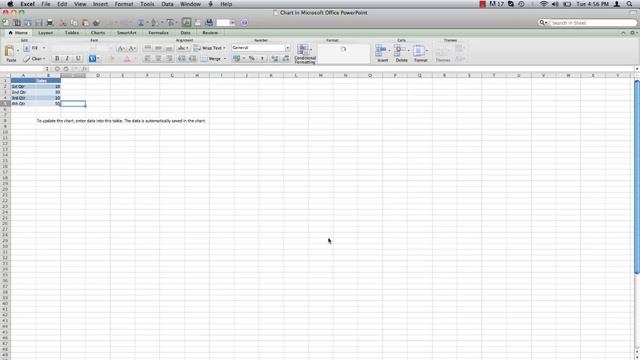The image size is (640, 360).
Task: Open the Fill dropdown arrow
Action: coord(44,48)
